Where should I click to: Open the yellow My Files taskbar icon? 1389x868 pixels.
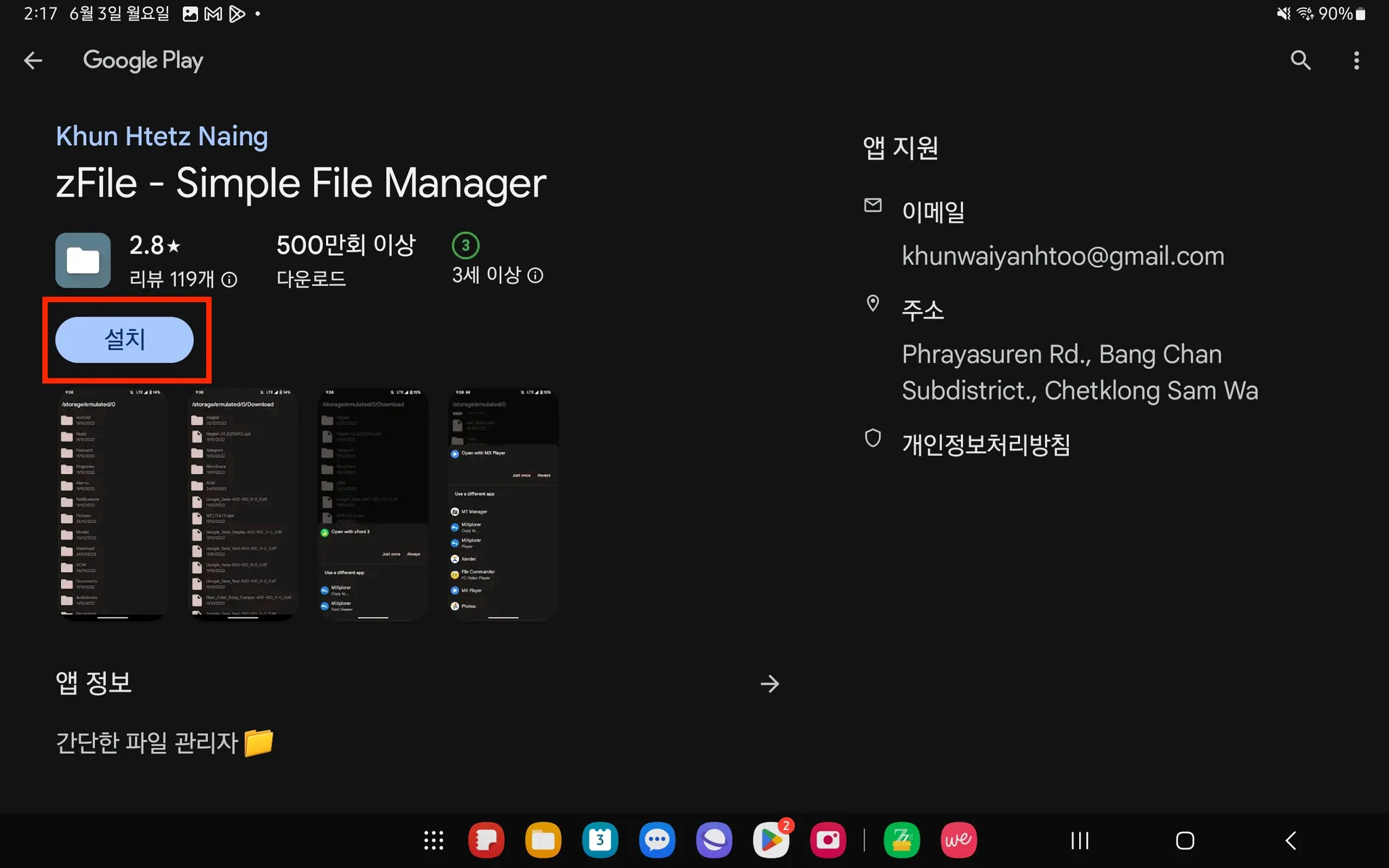543,840
